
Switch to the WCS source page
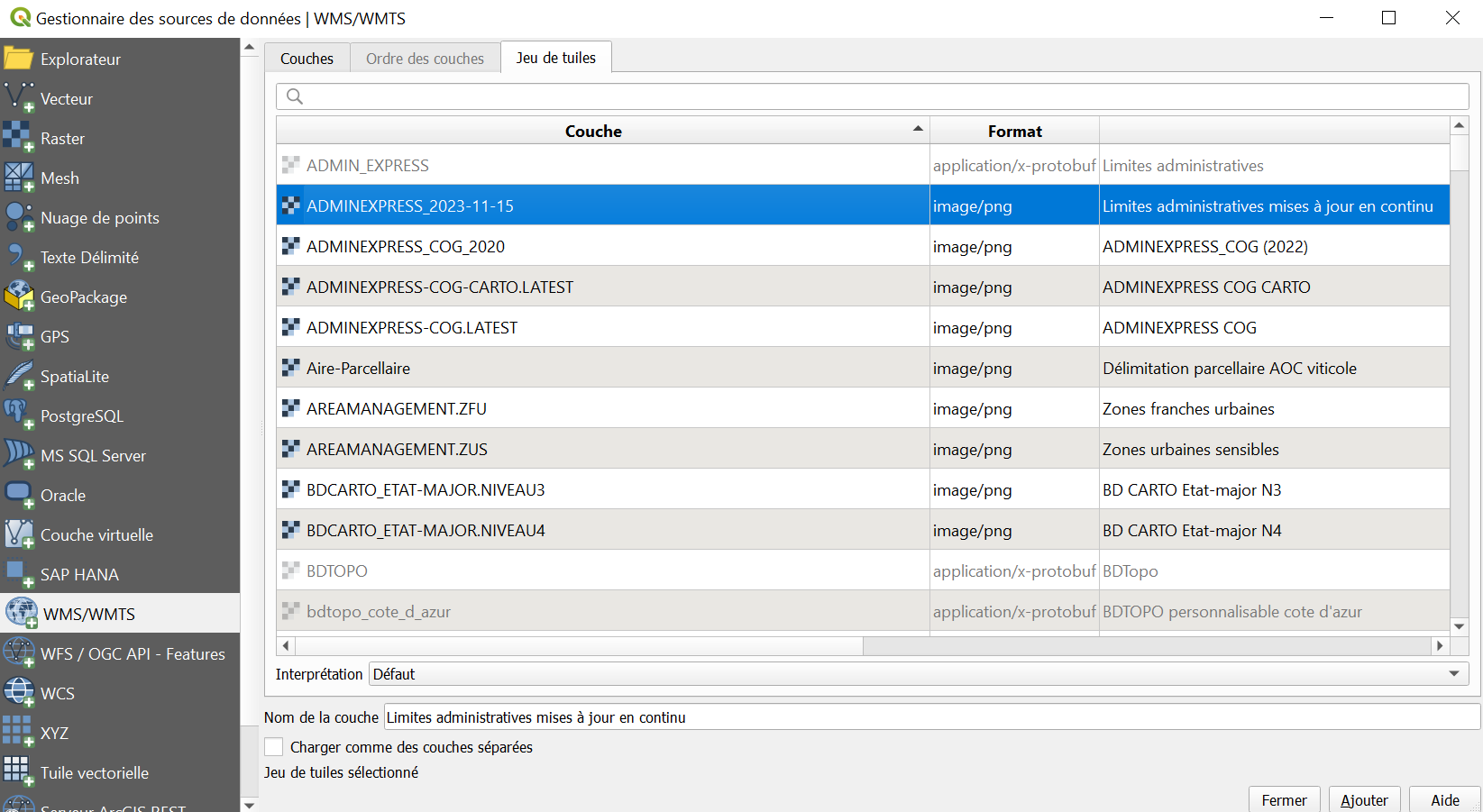coord(58,692)
